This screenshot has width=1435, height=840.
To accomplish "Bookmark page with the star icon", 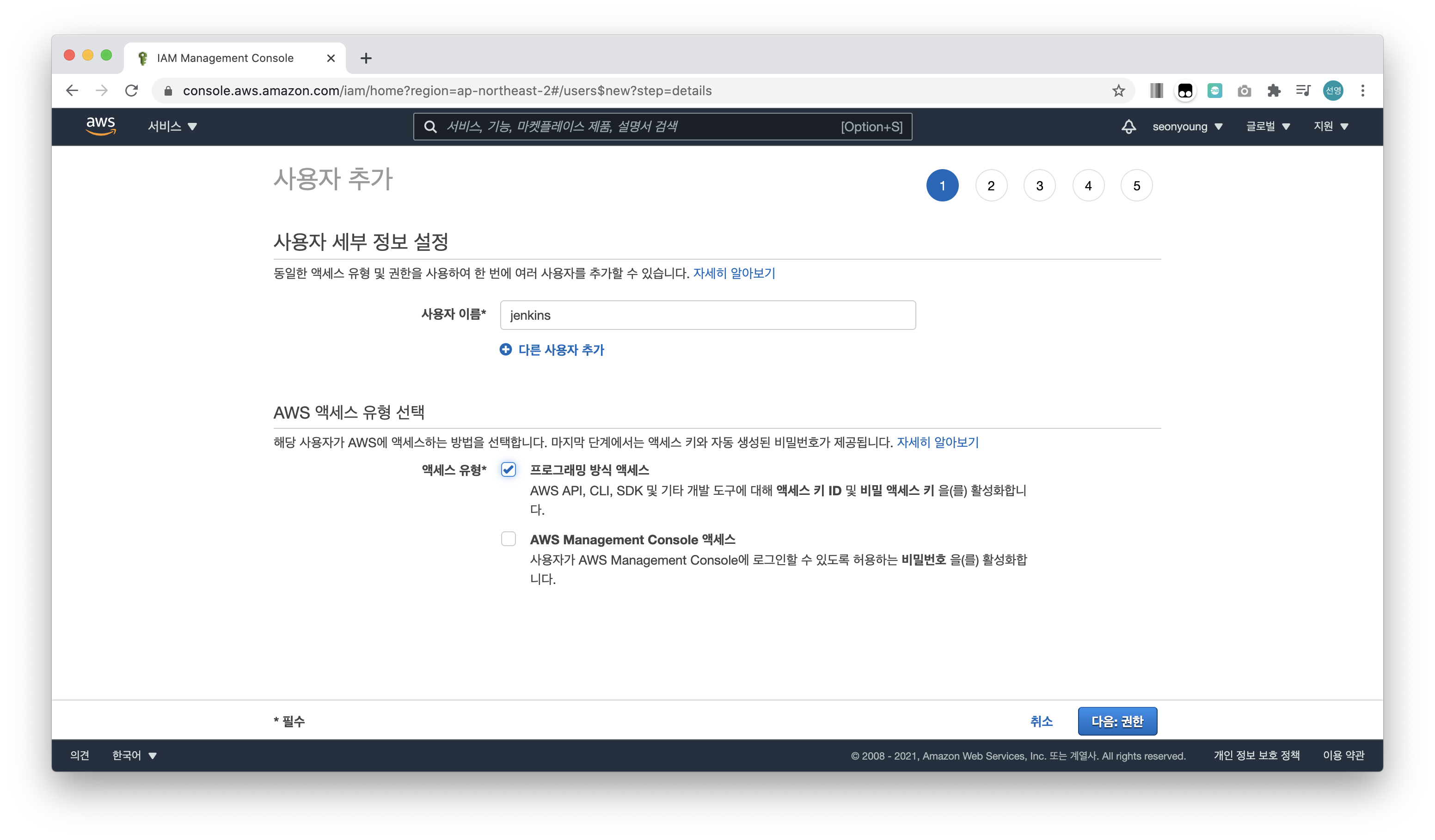I will (x=1118, y=91).
